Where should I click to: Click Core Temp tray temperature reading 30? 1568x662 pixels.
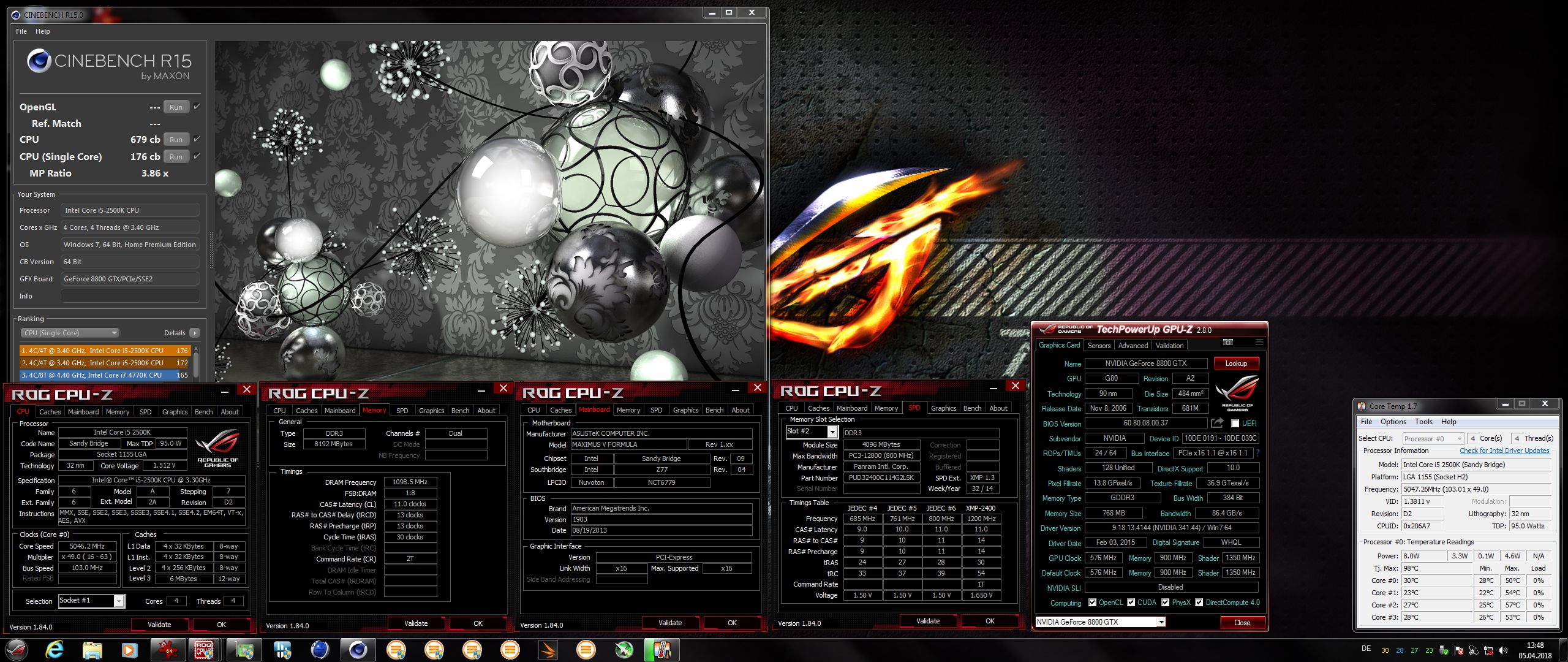coord(1385,650)
